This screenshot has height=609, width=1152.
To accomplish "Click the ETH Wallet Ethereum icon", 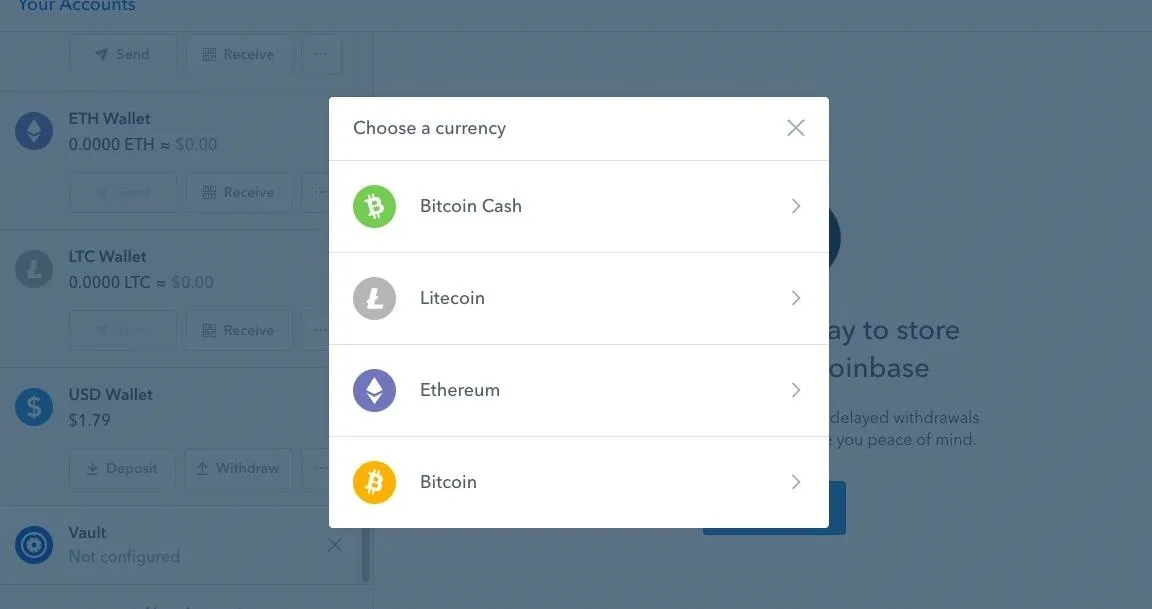I will pyautogui.click(x=34, y=131).
